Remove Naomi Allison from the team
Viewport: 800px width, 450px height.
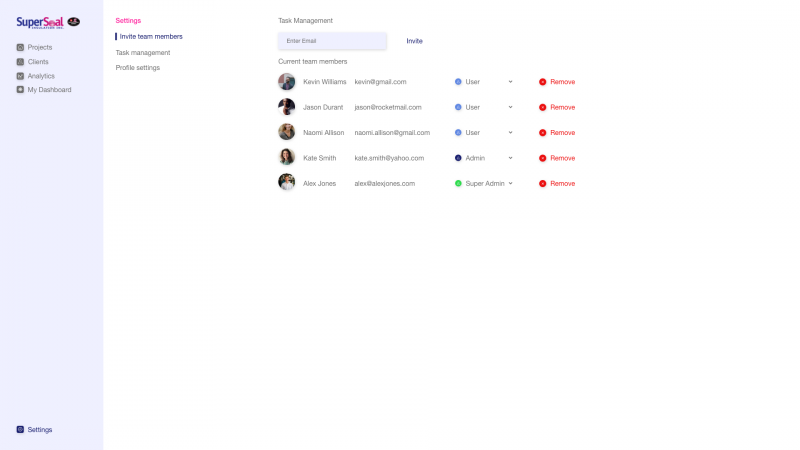(557, 133)
